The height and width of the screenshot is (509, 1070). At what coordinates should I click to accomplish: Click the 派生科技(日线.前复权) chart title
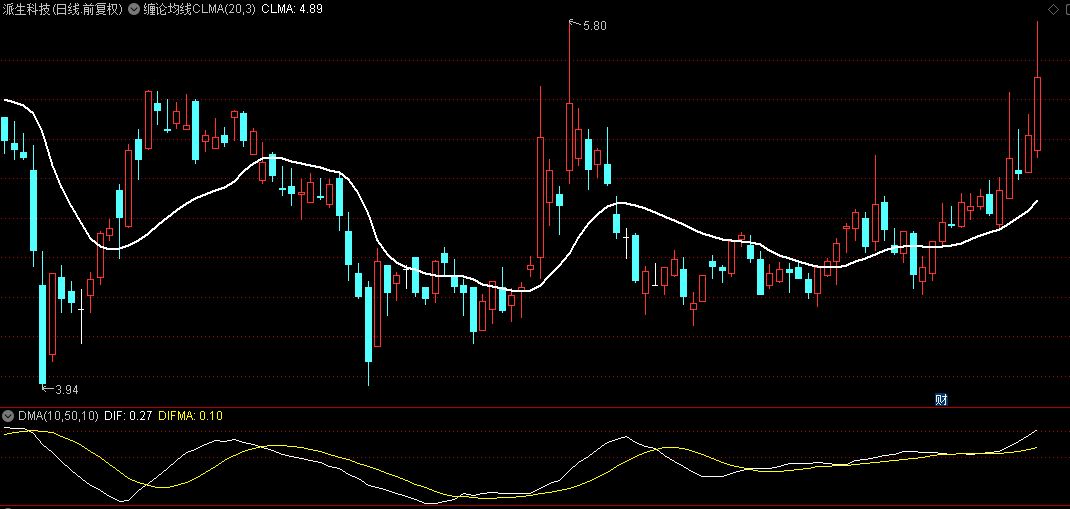(63, 9)
